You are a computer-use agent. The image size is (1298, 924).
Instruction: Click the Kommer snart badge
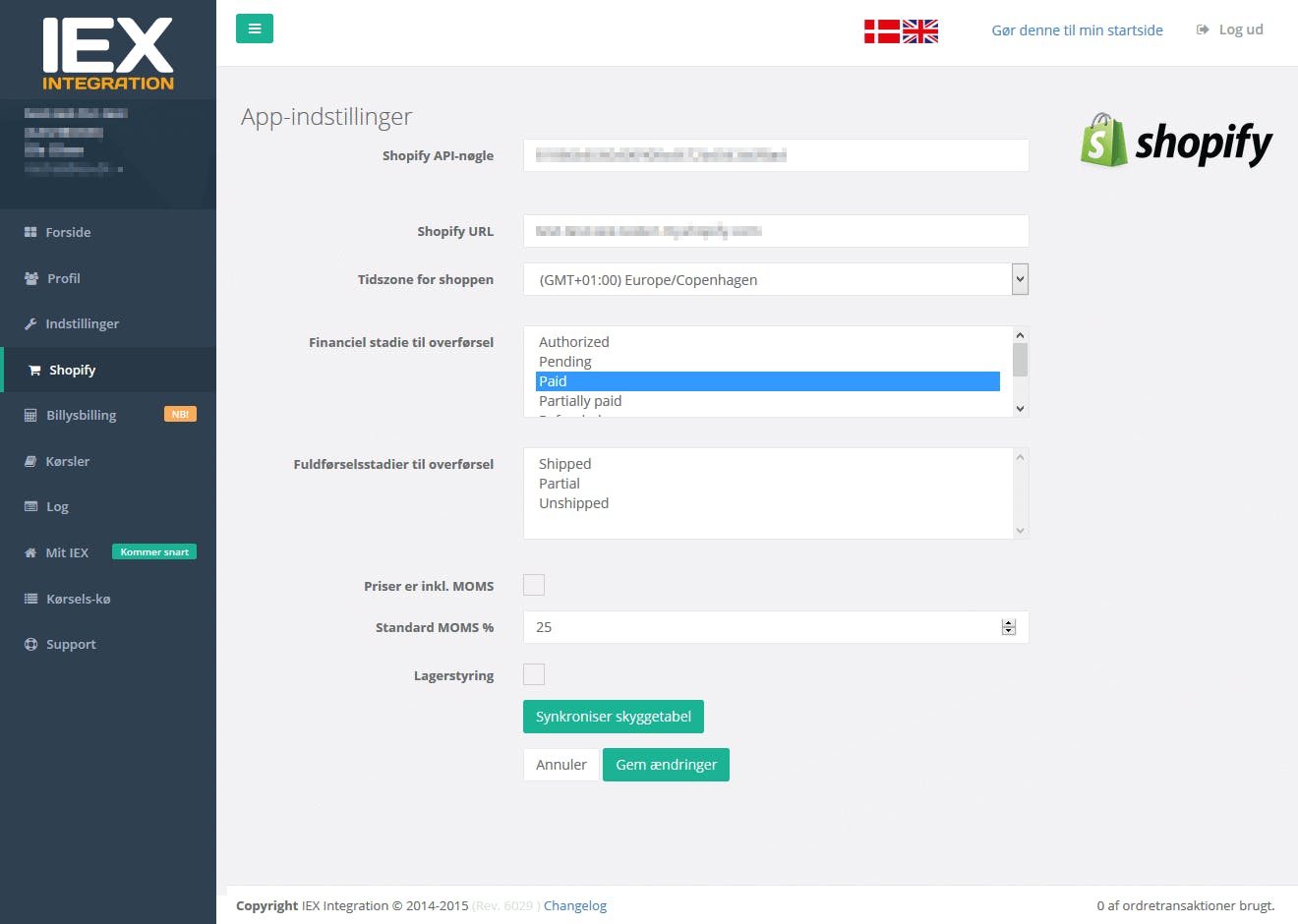pos(154,551)
